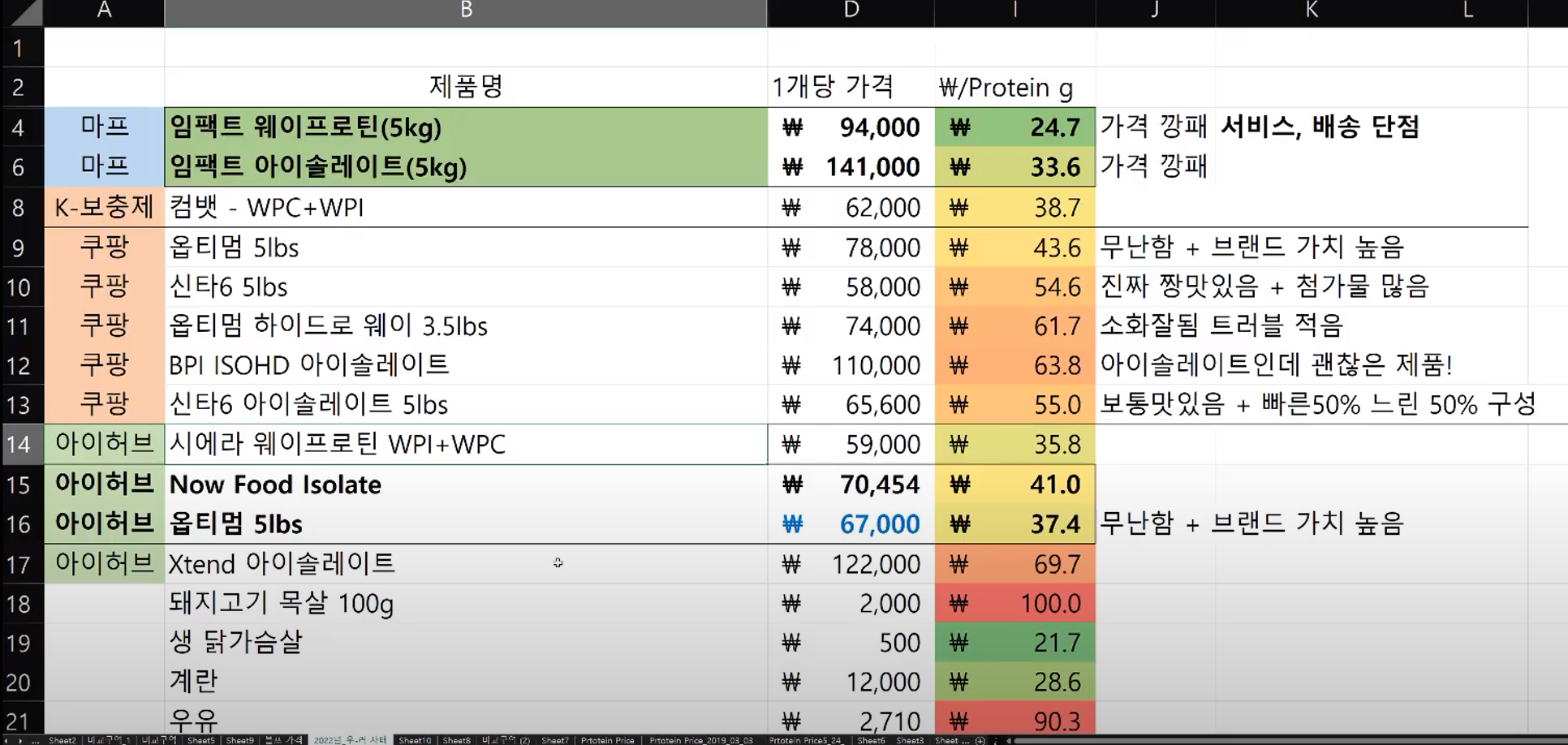Click the horizontal scrollbar left arrow

(1007, 740)
